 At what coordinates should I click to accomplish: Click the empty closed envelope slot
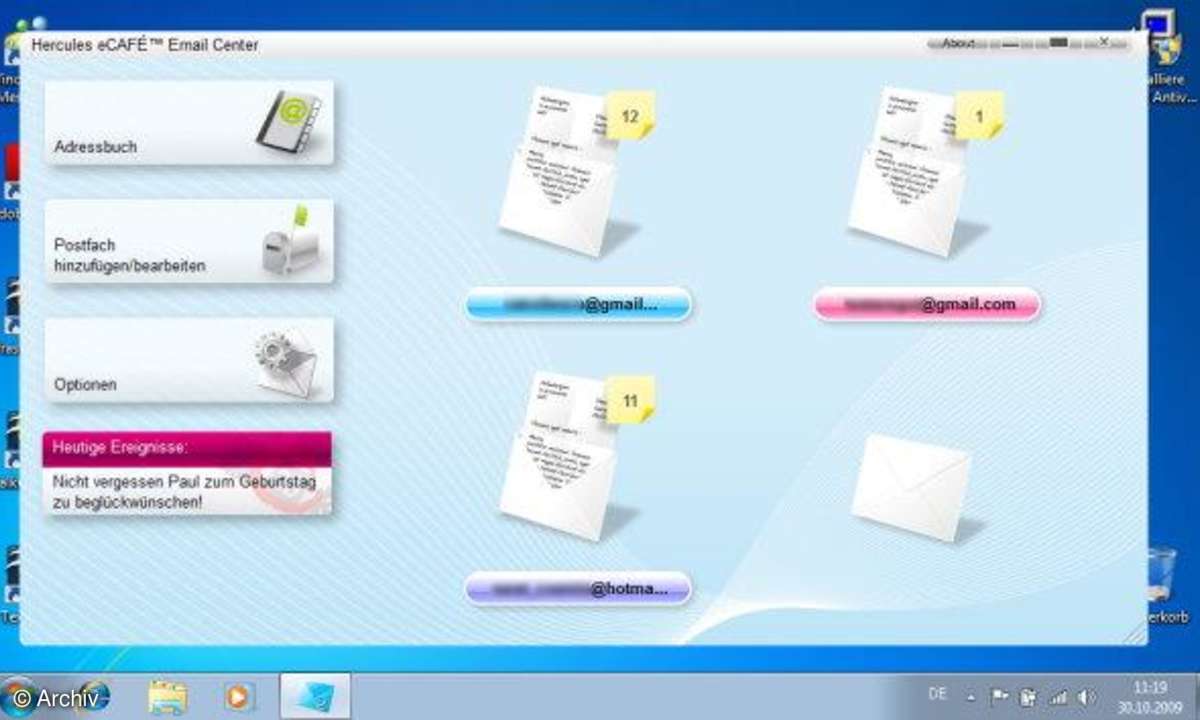pyautogui.click(x=912, y=487)
